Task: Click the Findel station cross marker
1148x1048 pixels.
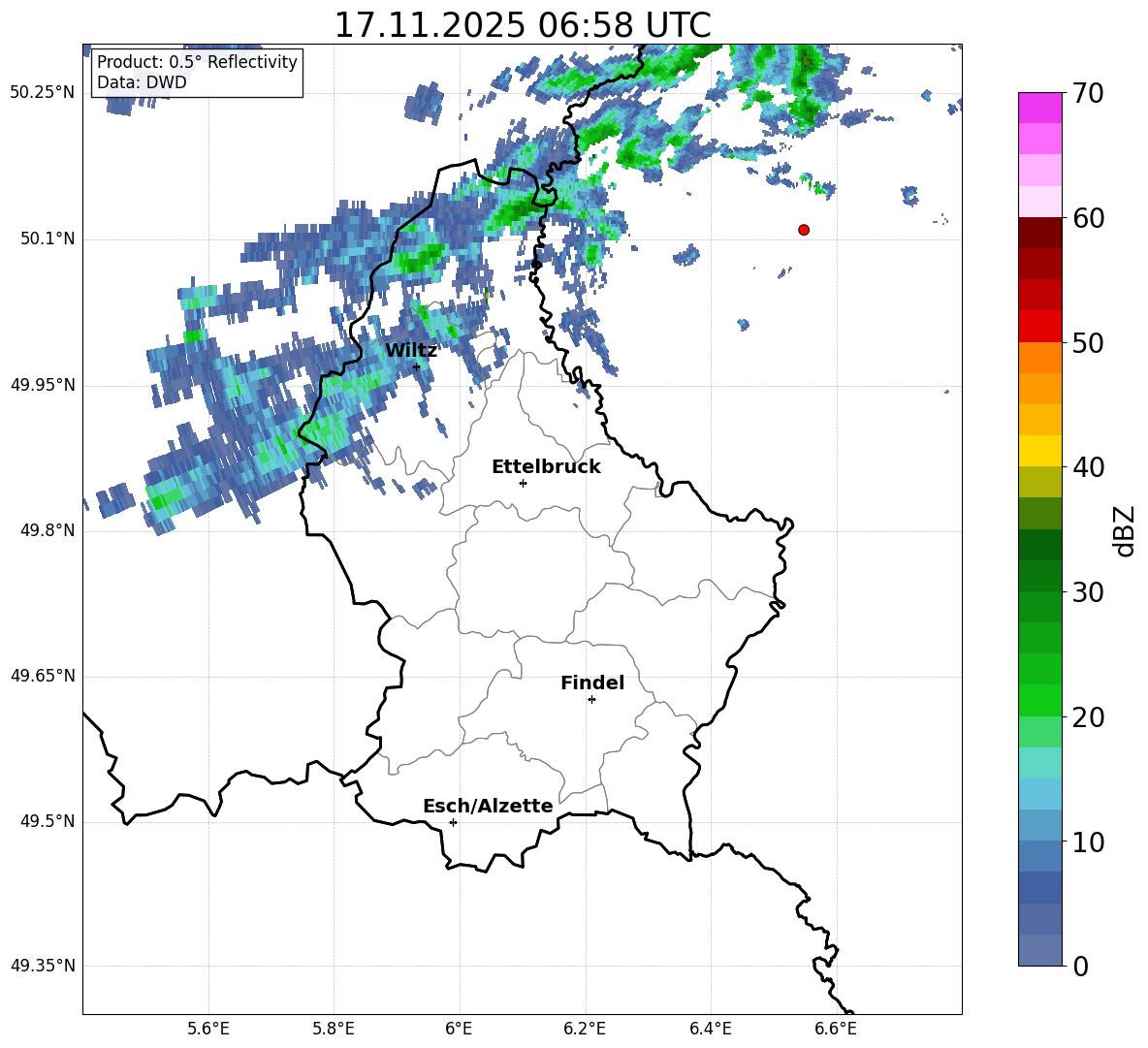Action: [x=591, y=700]
